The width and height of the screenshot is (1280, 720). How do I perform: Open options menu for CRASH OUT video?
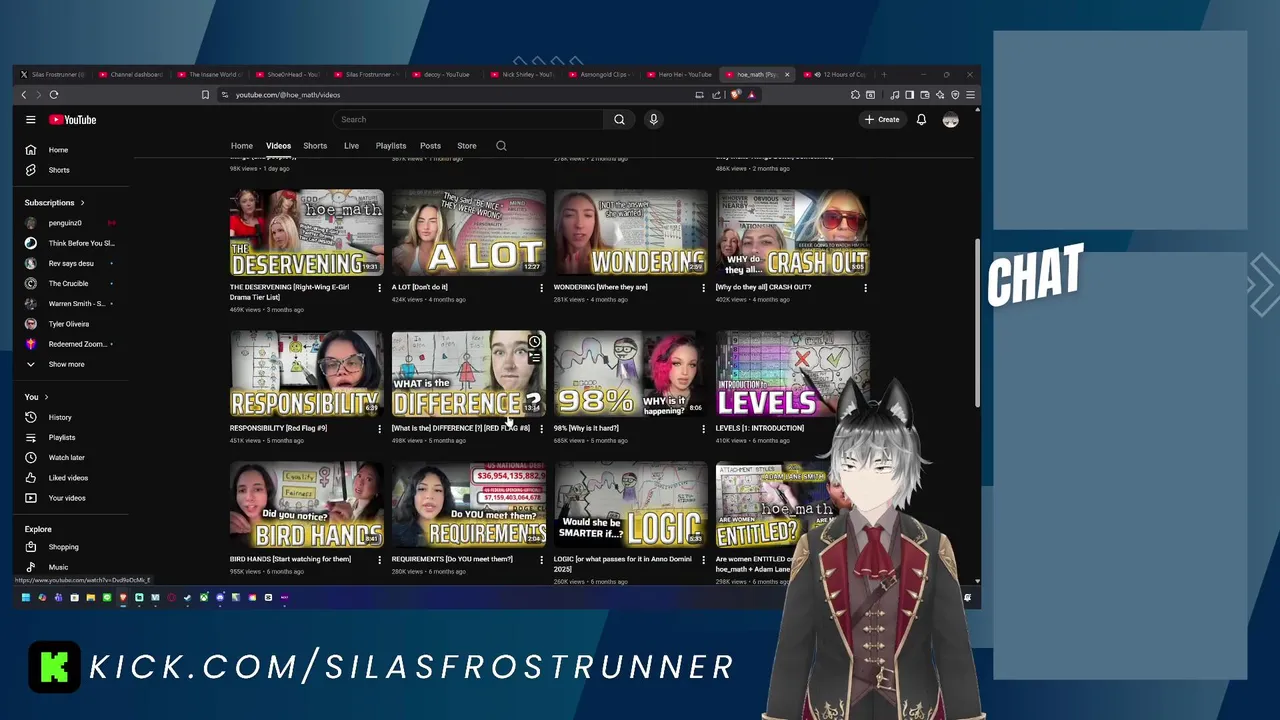click(x=865, y=288)
